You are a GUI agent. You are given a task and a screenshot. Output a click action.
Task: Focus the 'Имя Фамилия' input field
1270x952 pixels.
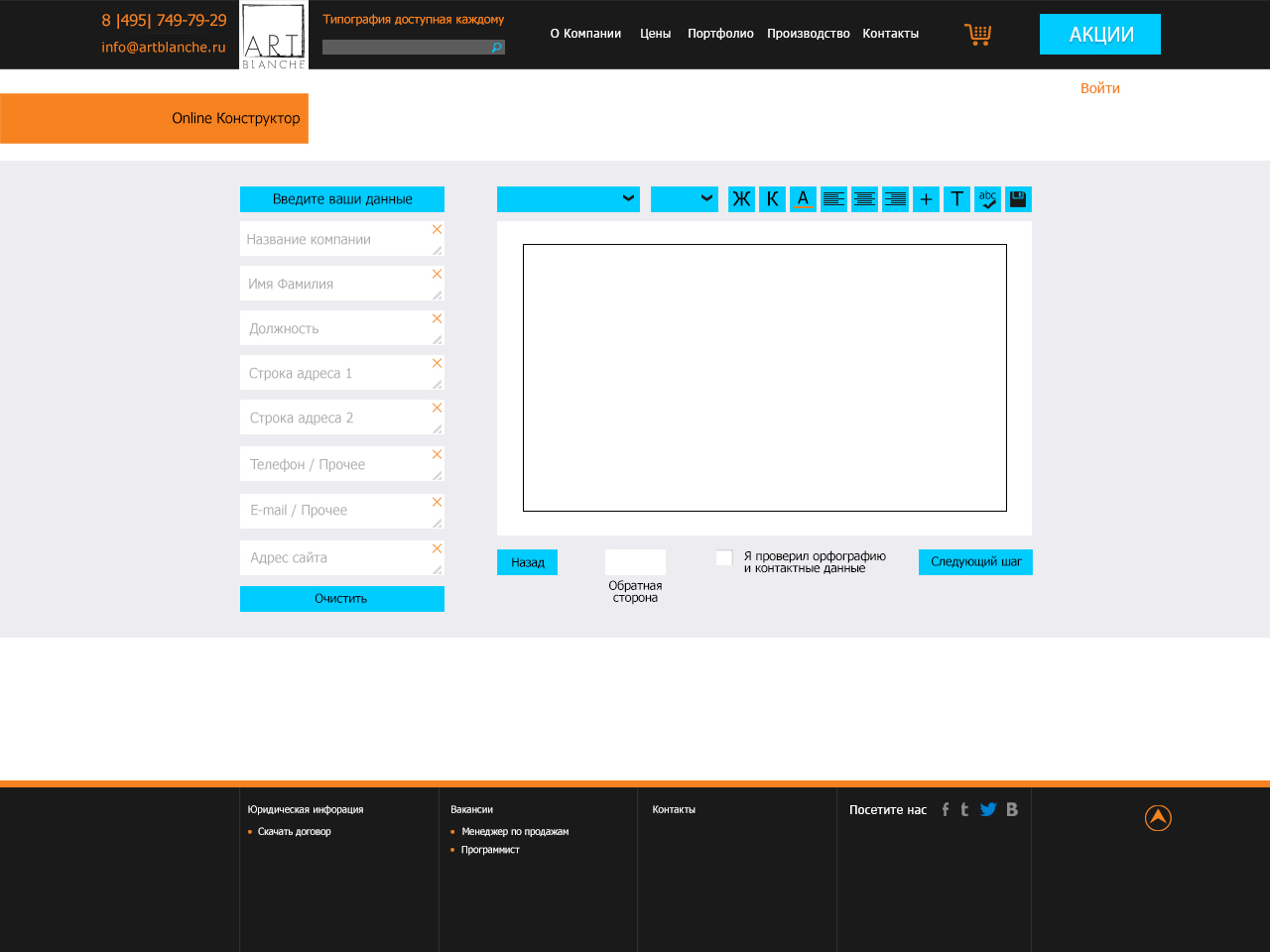[342, 284]
